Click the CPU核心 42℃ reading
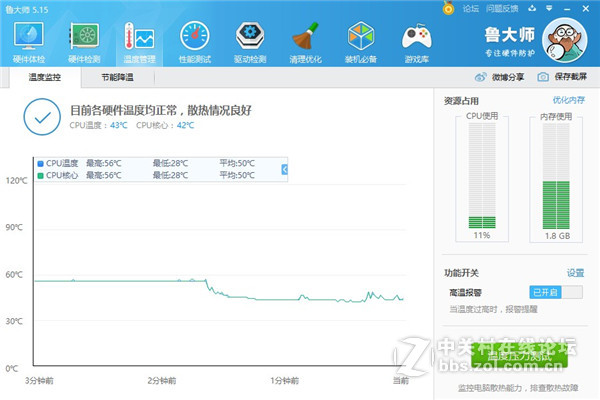600x400 pixels. pos(165,125)
